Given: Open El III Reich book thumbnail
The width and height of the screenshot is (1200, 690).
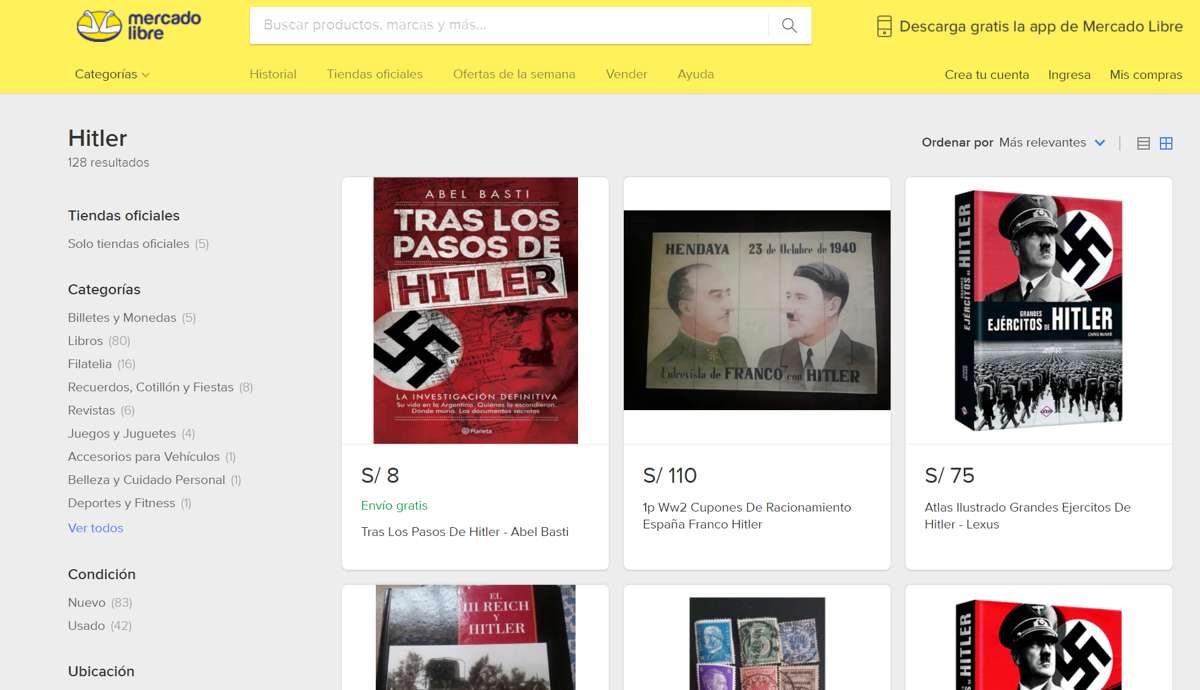Looking at the screenshot, I should pos(475,637).
